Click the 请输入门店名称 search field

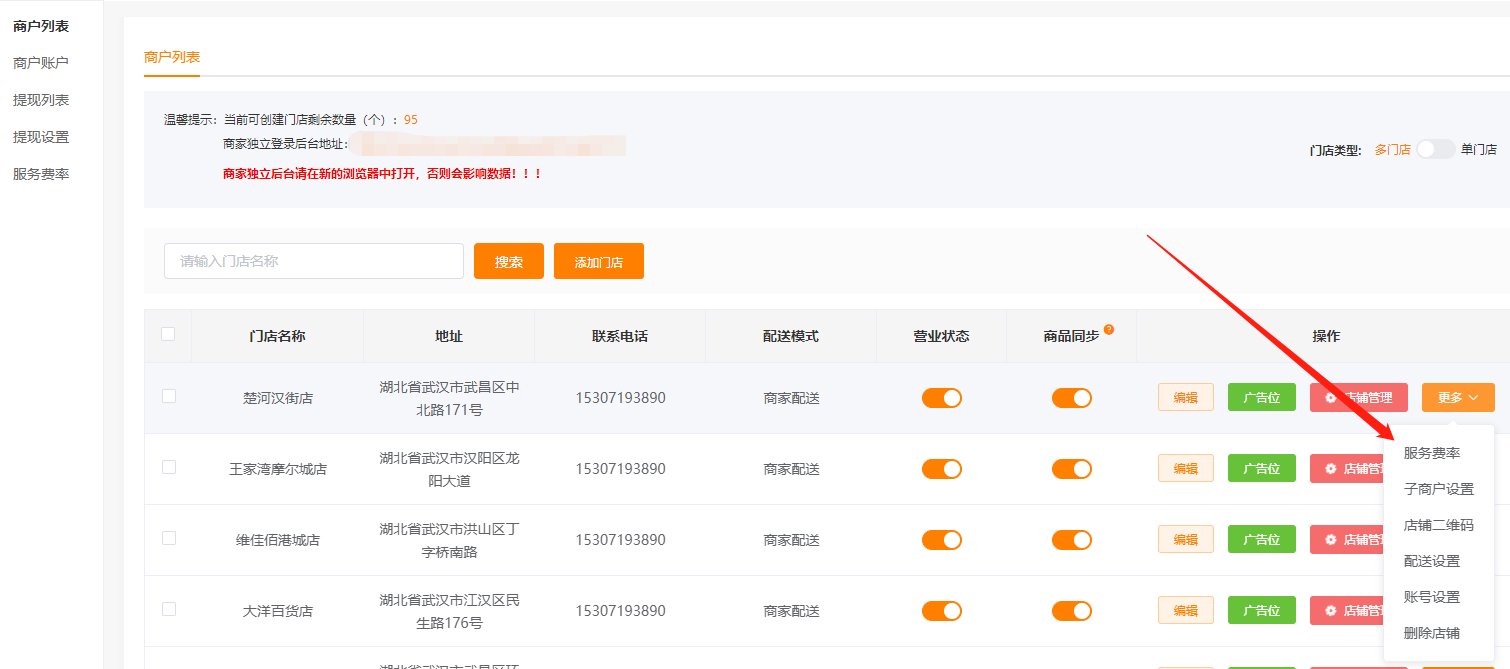coord(313,261)
